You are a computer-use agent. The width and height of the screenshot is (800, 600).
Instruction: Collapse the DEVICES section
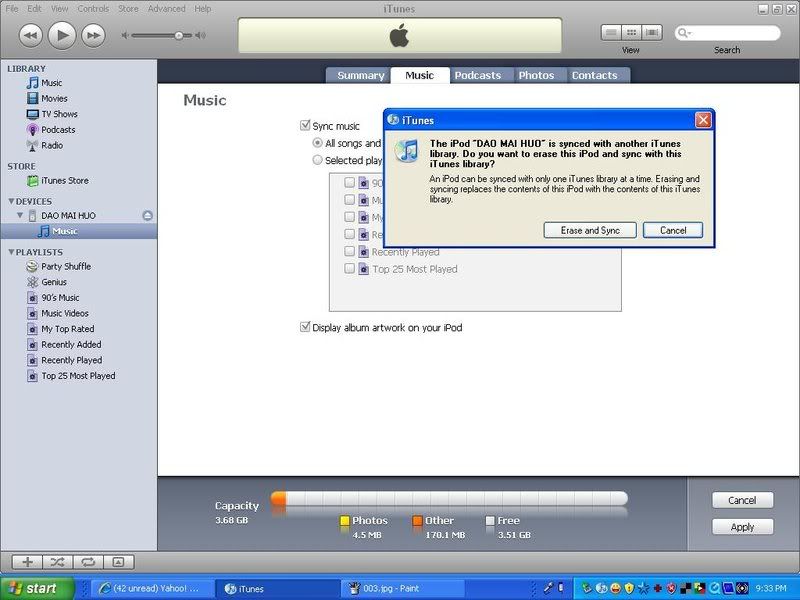[11, 201]
